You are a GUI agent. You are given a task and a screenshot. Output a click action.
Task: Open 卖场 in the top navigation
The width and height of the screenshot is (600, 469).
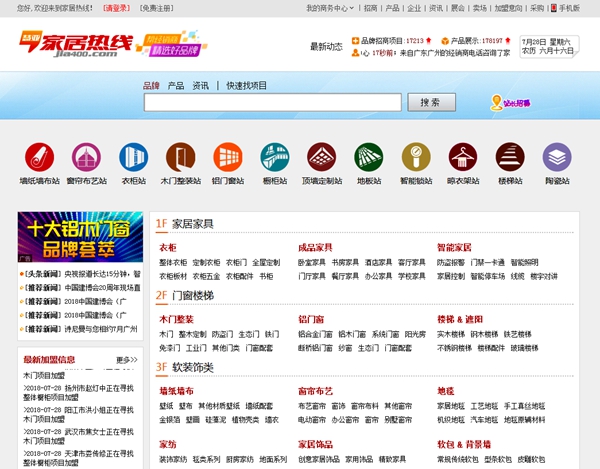pyautogui.click(x=479, y=8)
